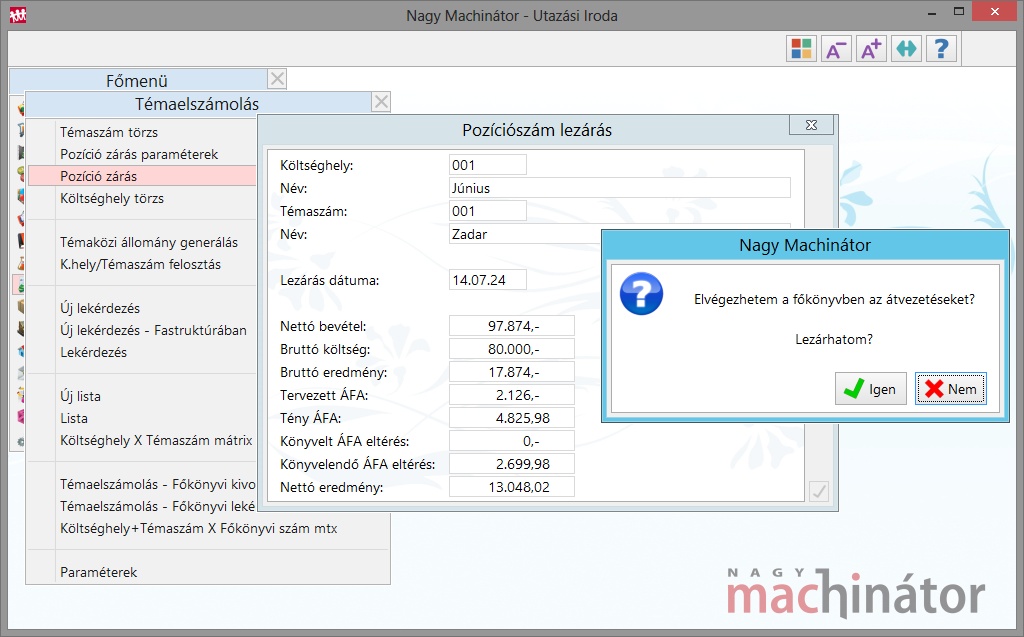The height and width of the screenshot is (637, 1024).
Task: Click the app logo in the title bar
Action: point(18,14)
